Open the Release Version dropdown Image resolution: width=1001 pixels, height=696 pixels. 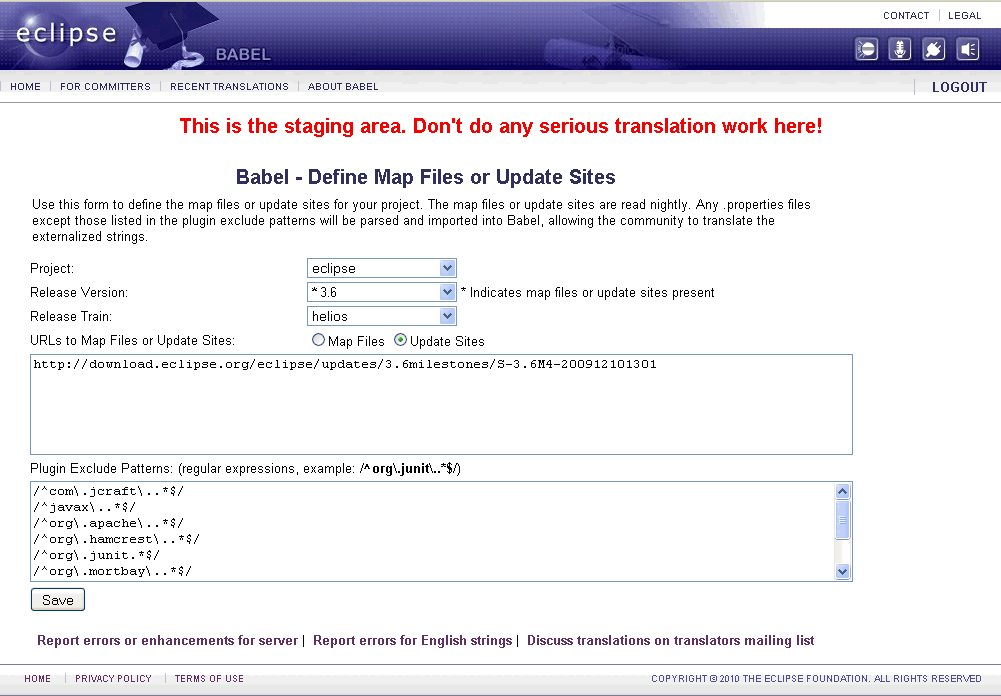pyautogui.click(x=382, y=292)
